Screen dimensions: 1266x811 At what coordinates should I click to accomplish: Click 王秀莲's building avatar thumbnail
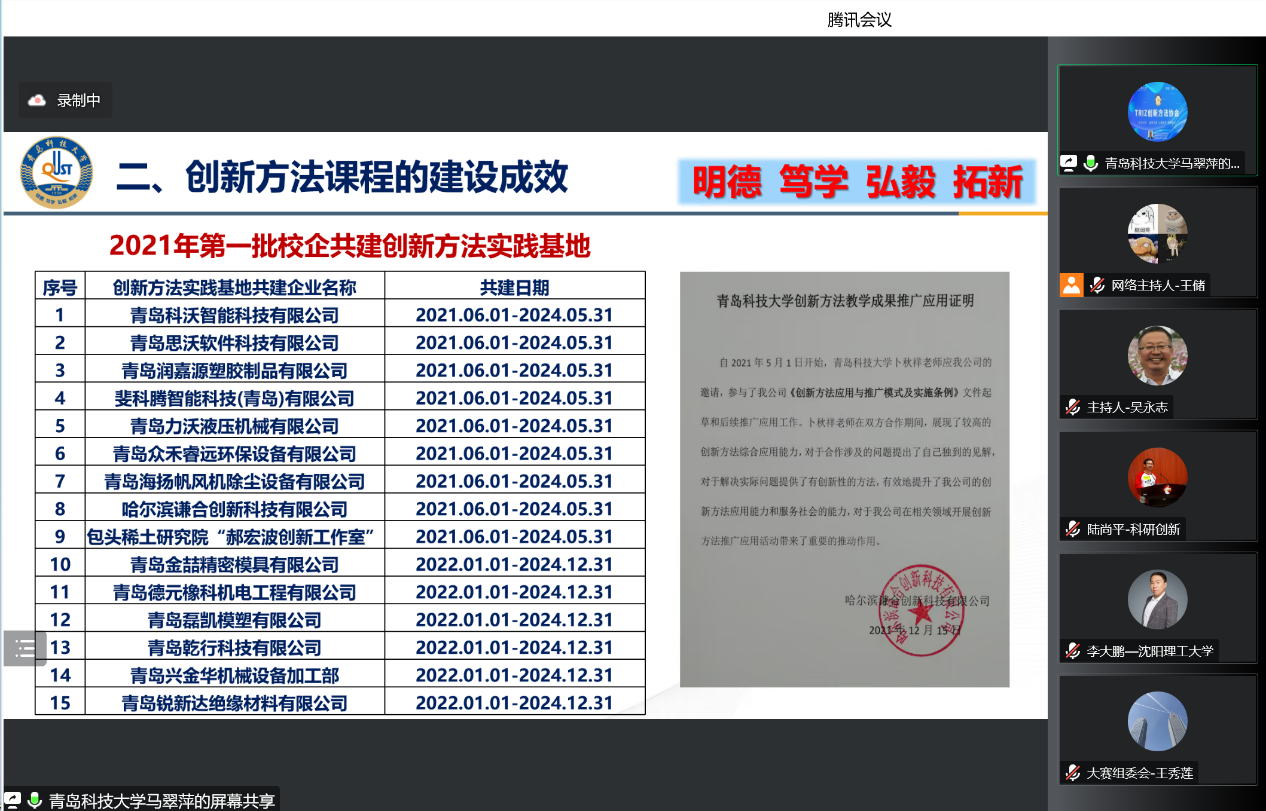(1157, 722)
